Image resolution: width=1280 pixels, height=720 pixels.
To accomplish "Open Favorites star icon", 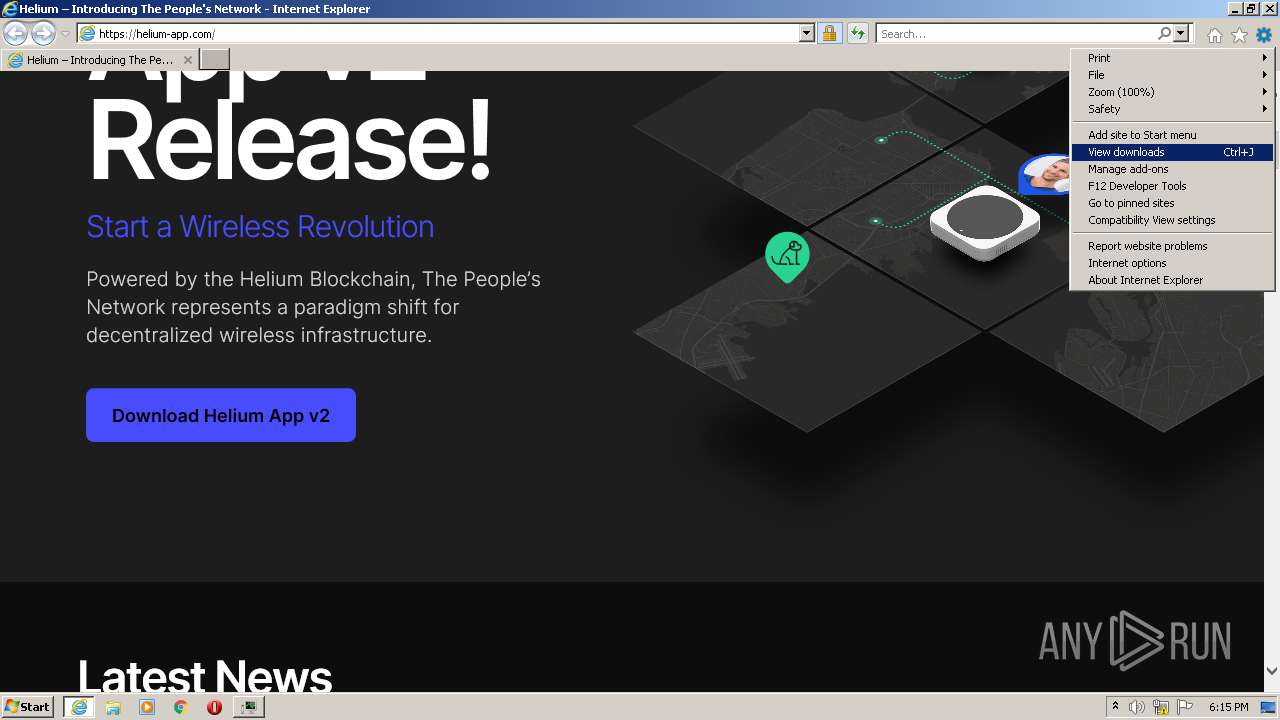I will 1239,35.
